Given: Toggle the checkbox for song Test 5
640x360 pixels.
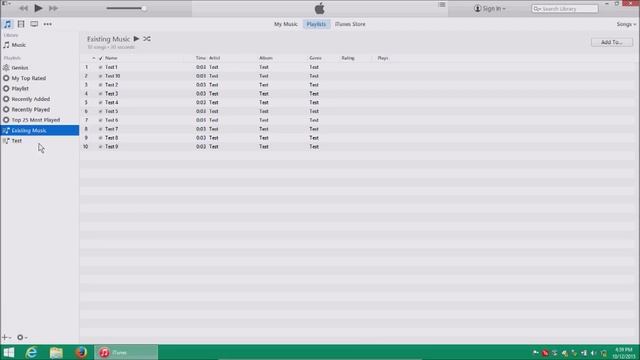Looking at the screenshot, I should click(100, 111).
